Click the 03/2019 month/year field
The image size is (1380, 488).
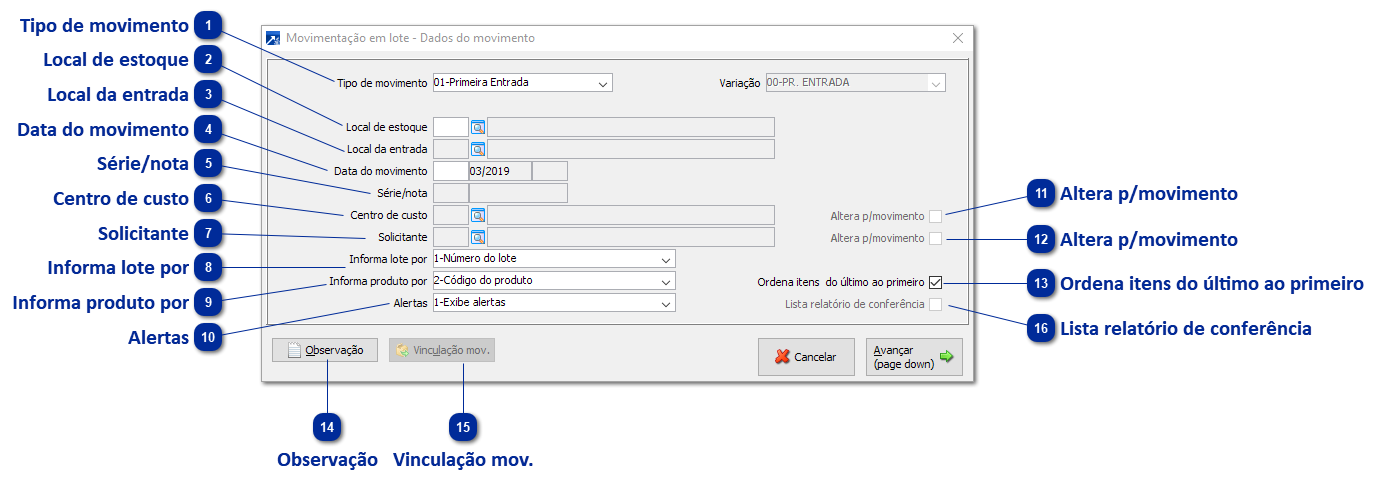pos(500,171)
